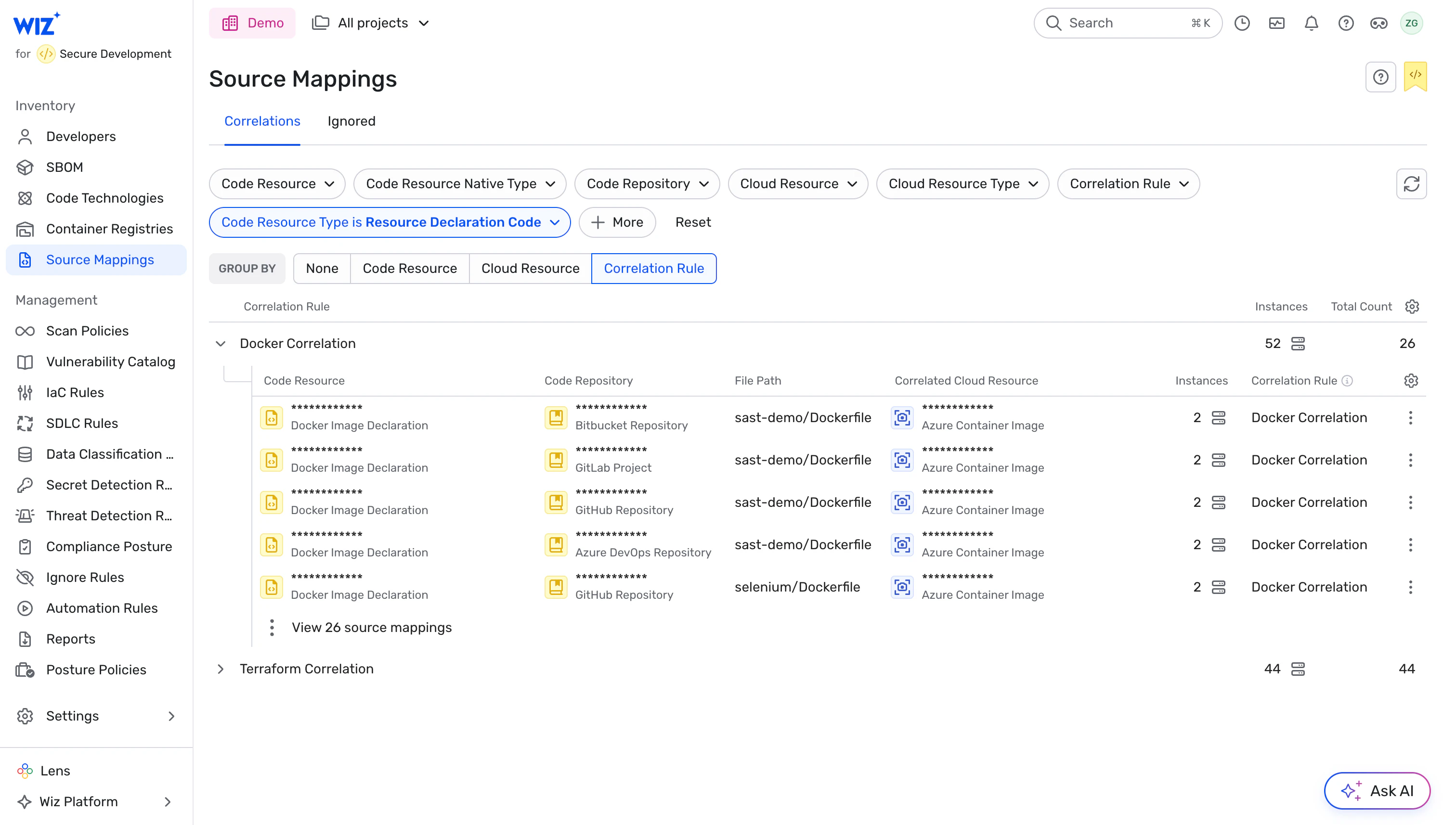
Task: Click the yellow code bookmark icon
Action: click(1415, 76)
